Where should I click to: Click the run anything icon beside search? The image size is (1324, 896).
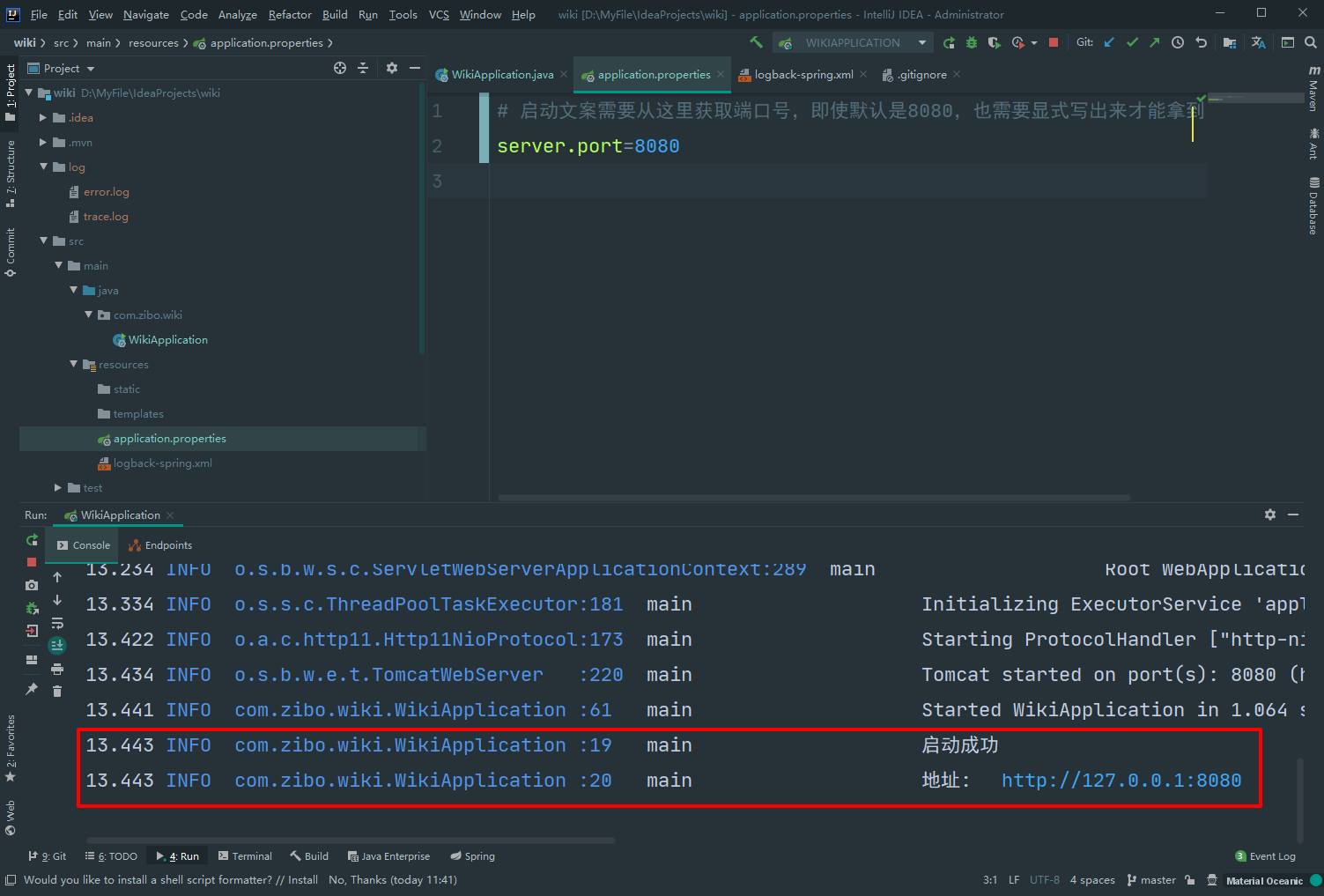[1288, 42]
